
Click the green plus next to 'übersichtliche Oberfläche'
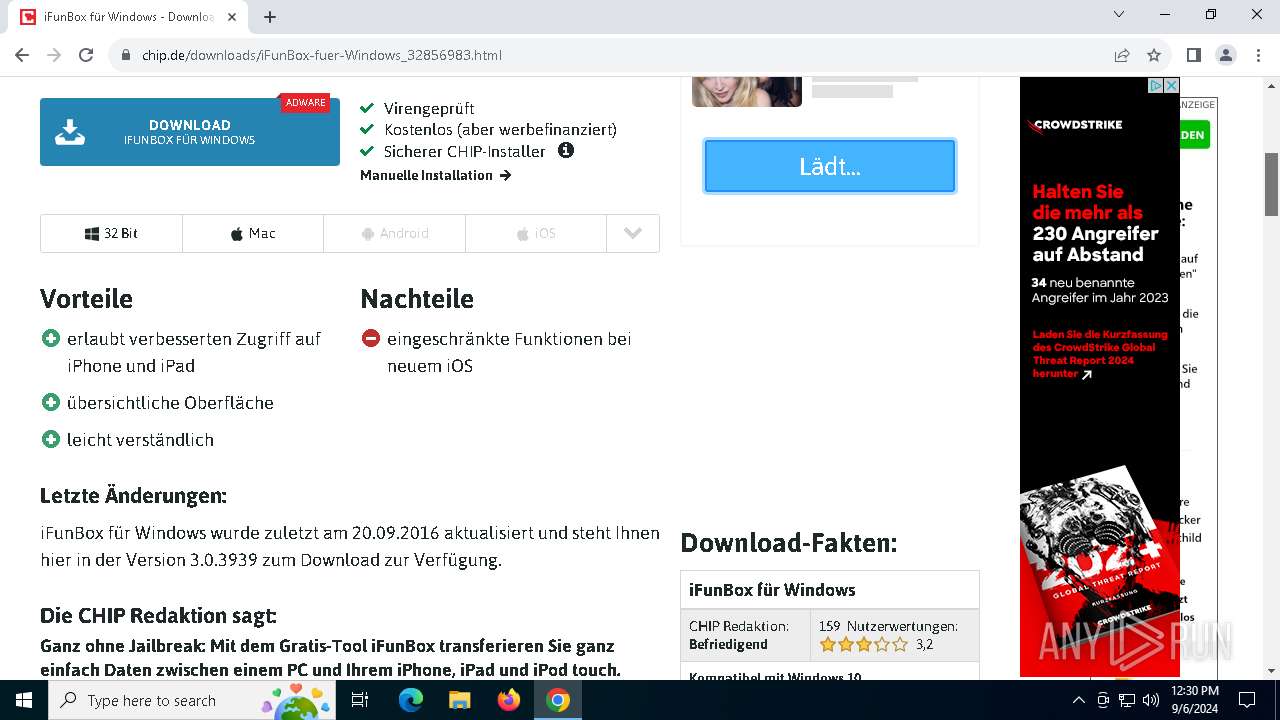pos(51,402)
